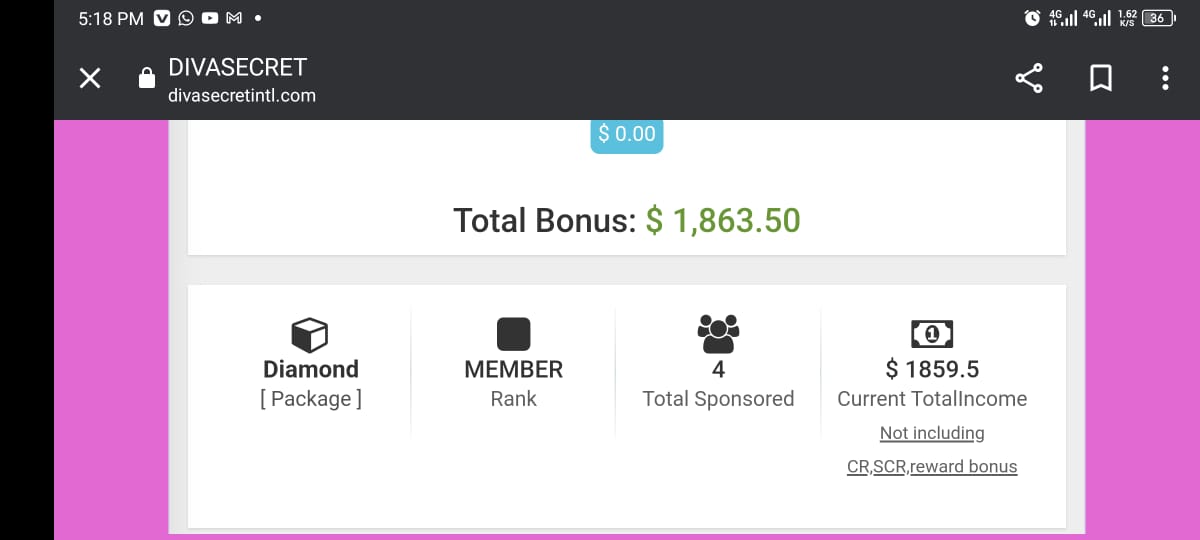Open the "Not including" link

pos(932,433)
